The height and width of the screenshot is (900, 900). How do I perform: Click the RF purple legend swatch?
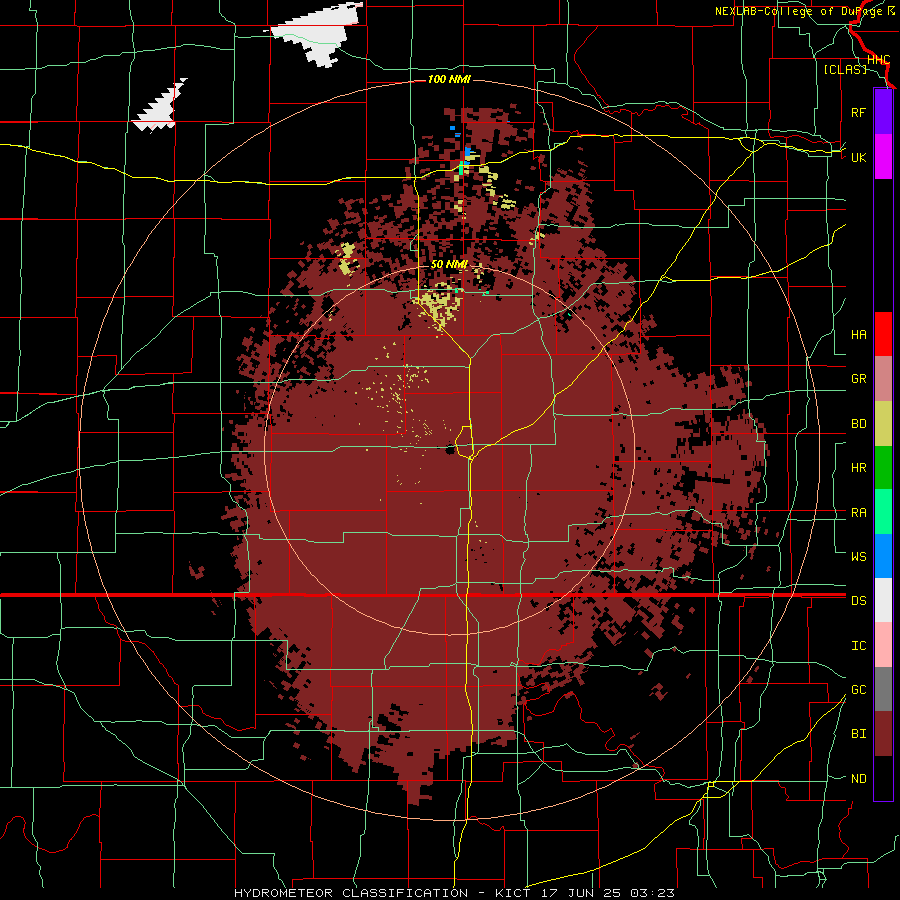click(883, 112)
